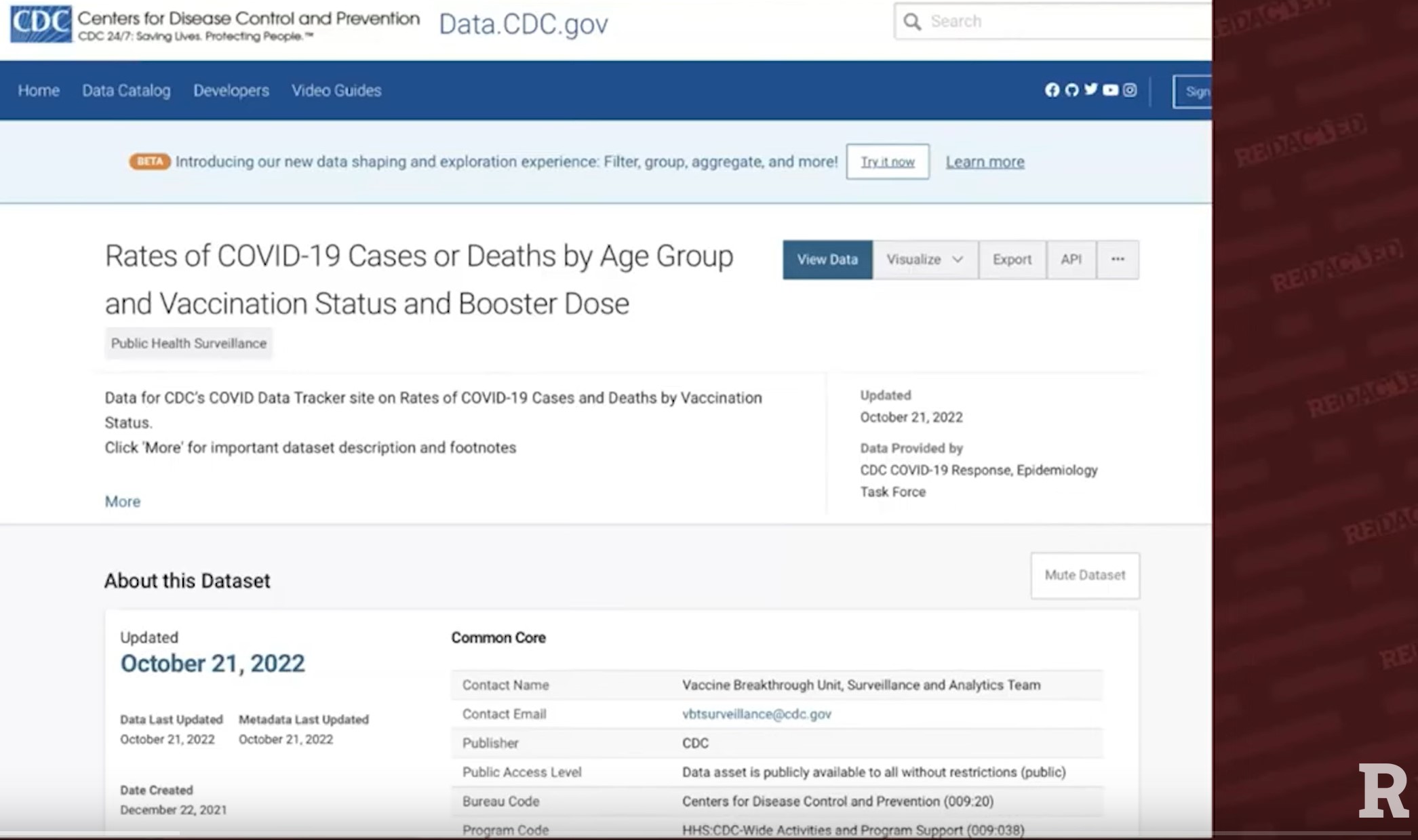Open CDC Instagram icon
This screenshot has width=1418, height=840.
[x=1130, y=90]
